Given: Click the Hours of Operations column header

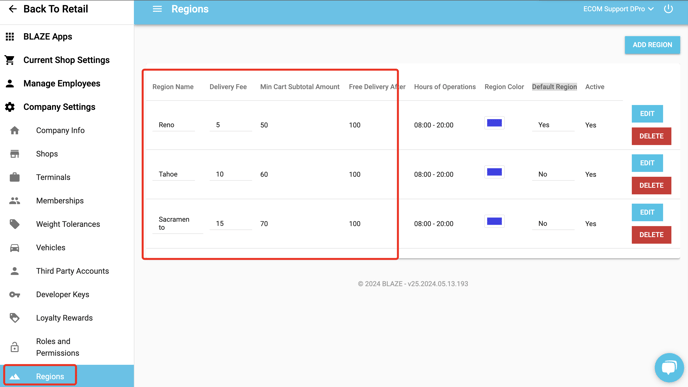Looking at the screenshot, I should 444,87.
